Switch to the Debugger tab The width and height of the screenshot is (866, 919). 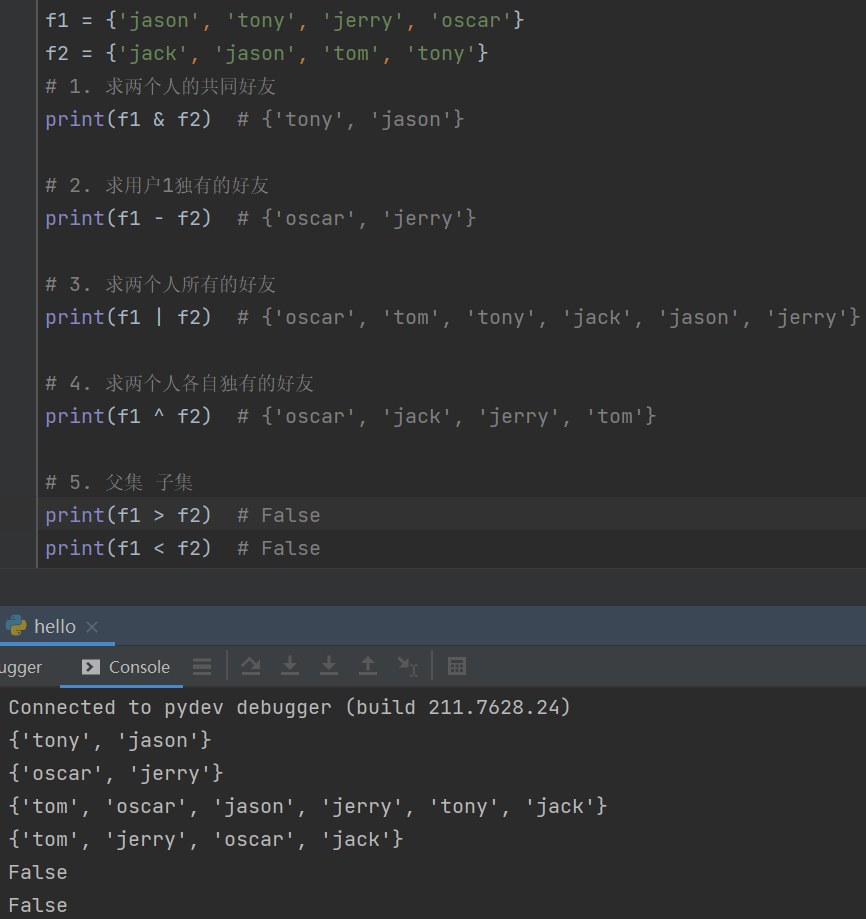click(21, 667)
